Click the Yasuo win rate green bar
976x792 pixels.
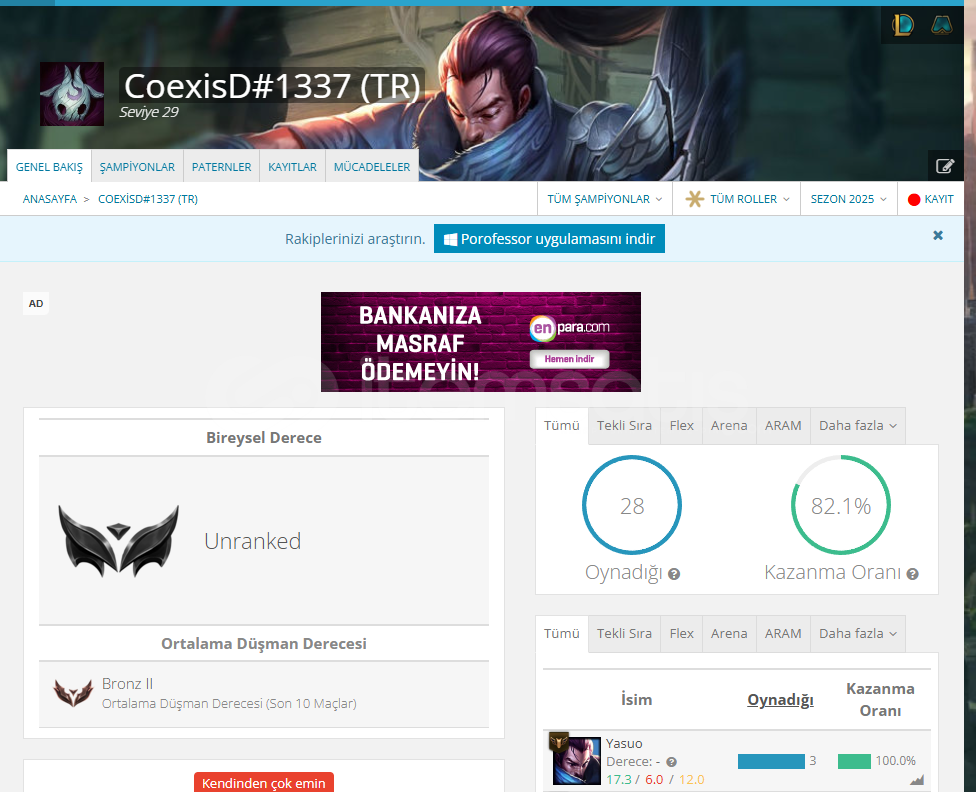(854, 761)
